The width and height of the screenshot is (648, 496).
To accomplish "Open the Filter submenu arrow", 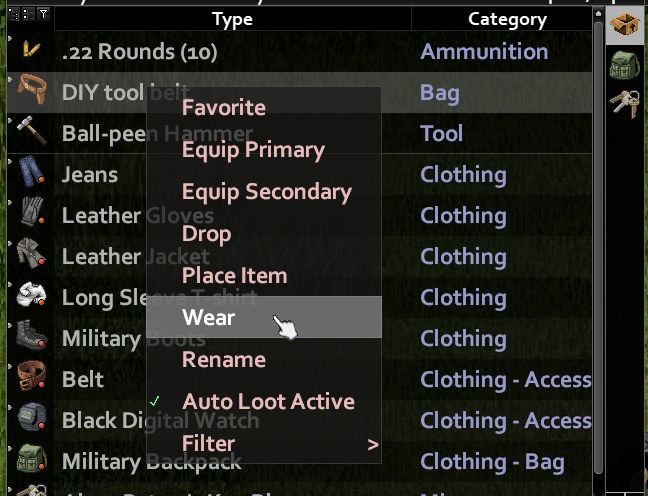I will point(373,445).
